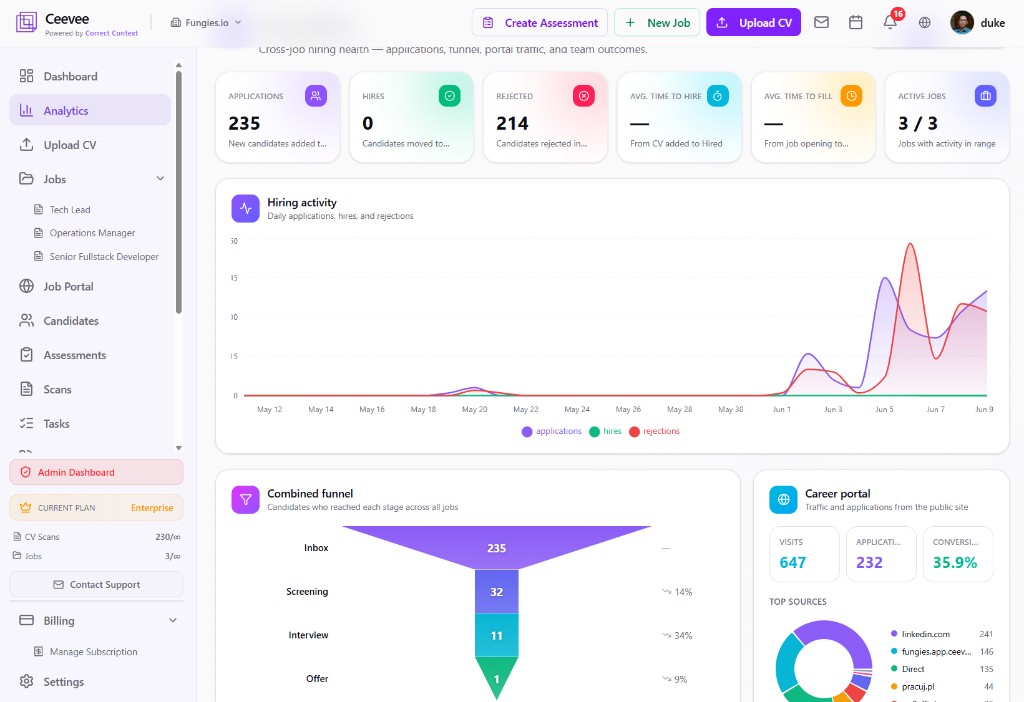Open Settings from the sidebar
The width and height of the screenshot is (1024, 702).
(96, 681)
